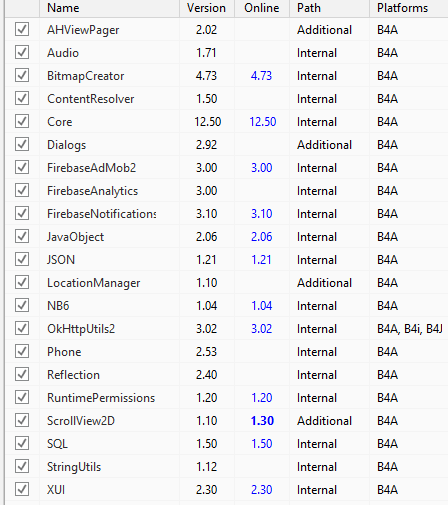Click platforms B4A, B4i, B4J cell

(410, 329)
